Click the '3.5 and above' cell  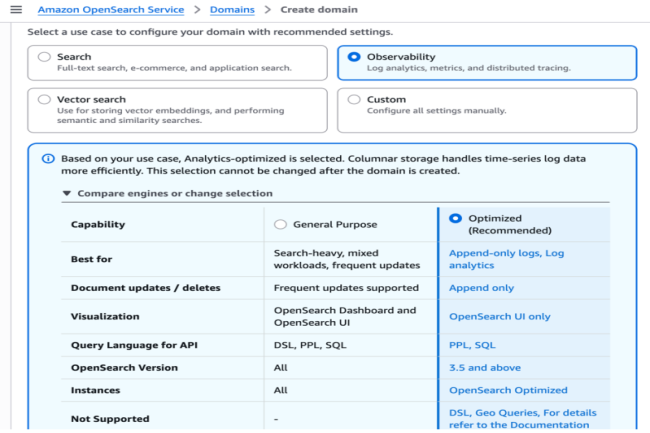(485, 368)
